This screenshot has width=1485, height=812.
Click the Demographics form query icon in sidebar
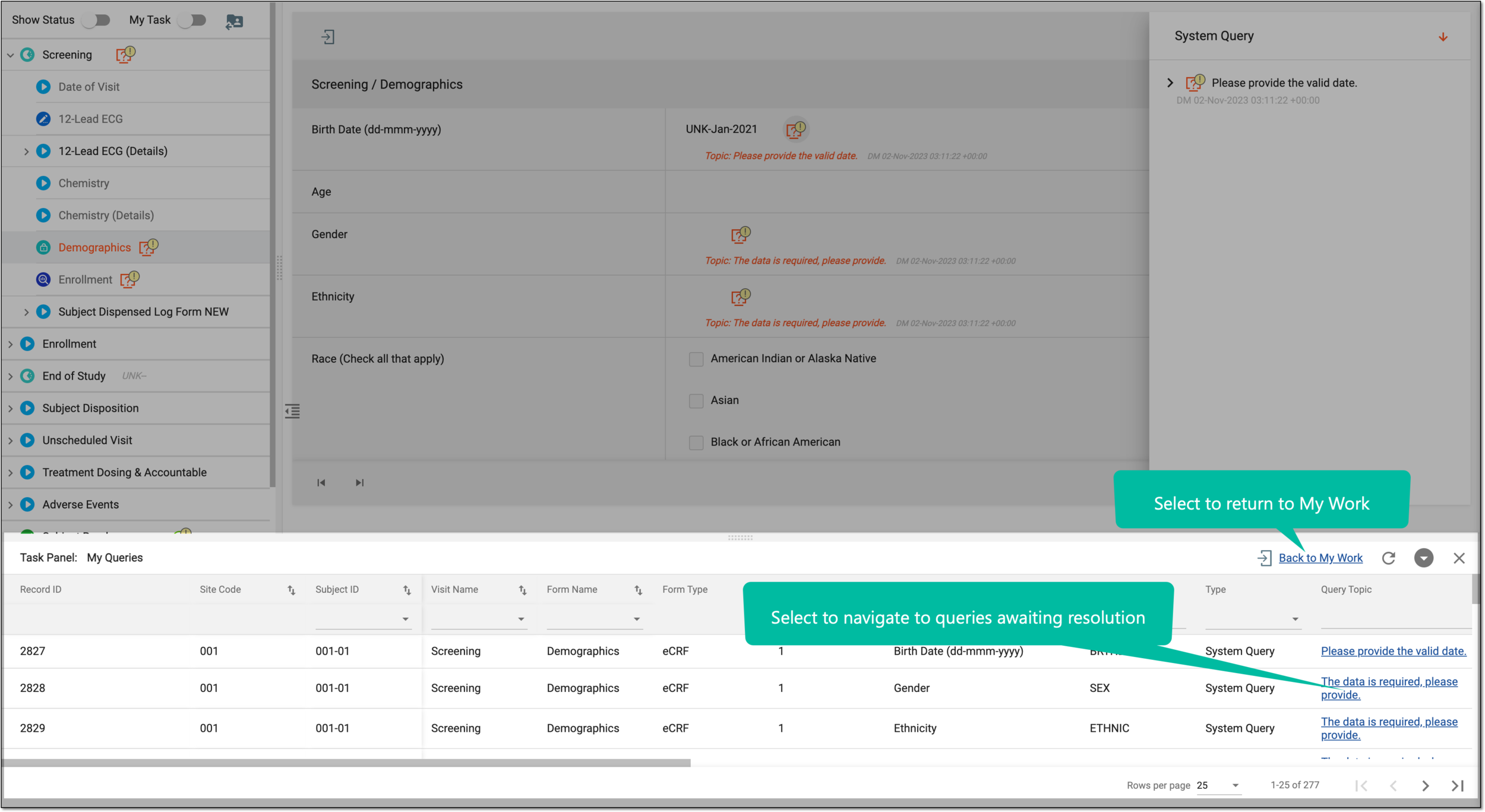[148, 247]
